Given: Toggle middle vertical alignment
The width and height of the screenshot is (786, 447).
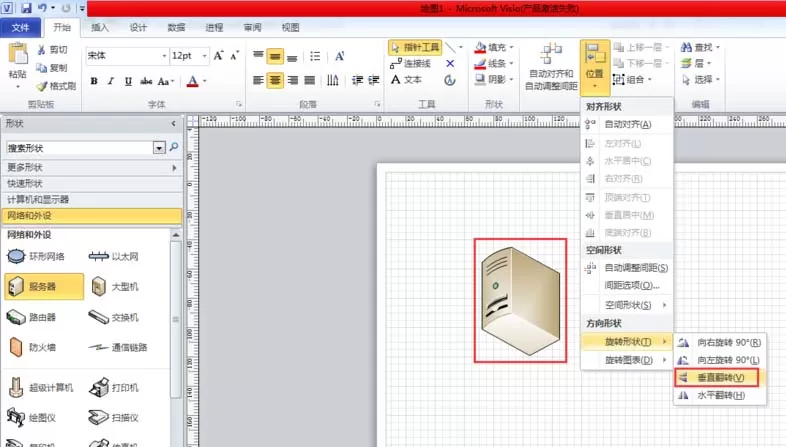Looking at the screenshot, I should 275,56.
